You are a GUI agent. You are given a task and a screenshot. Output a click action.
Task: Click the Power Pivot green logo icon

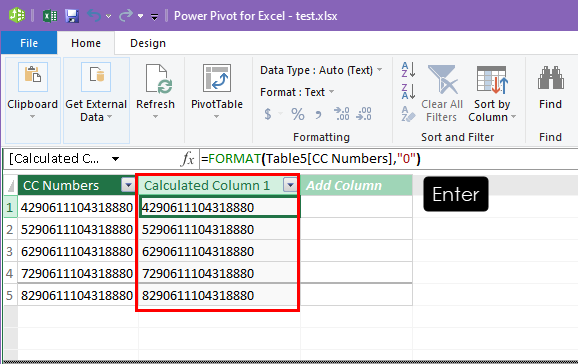(17, 15)
